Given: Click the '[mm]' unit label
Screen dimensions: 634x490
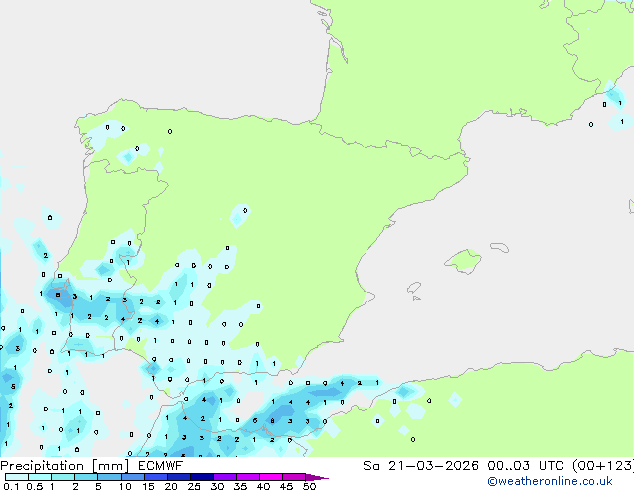Looking at the screenshot, I should (x=110, y=466).
